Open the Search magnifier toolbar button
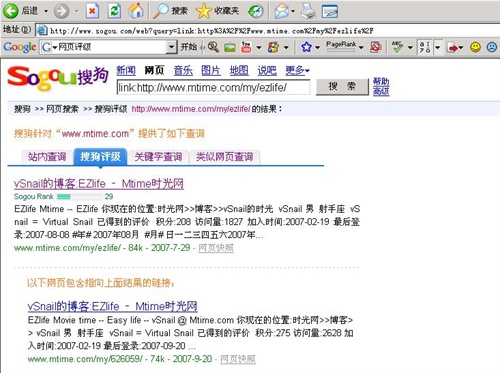 pyautogui.click(x=170, y=11)
